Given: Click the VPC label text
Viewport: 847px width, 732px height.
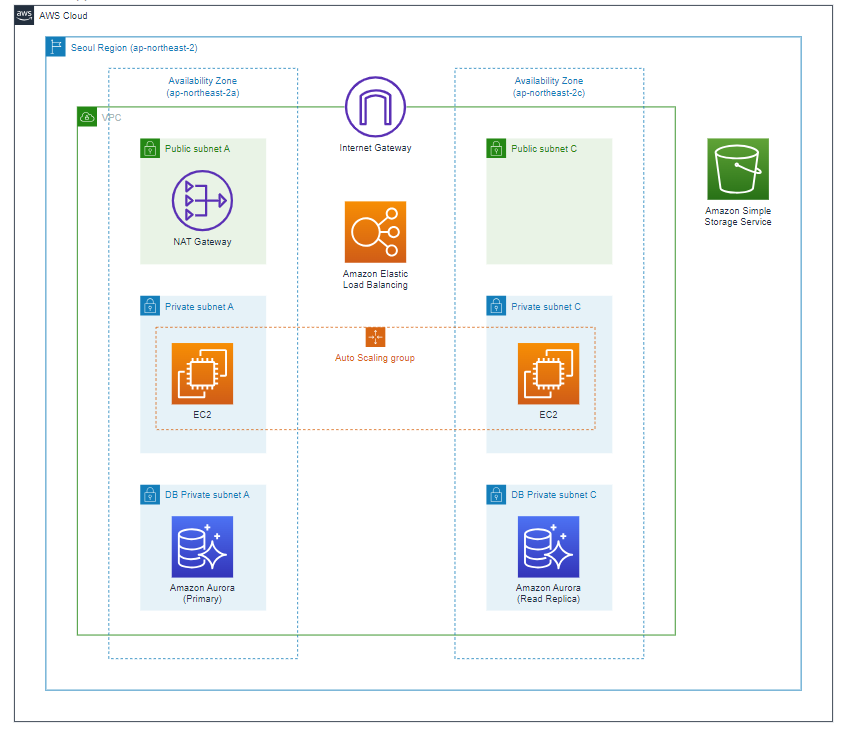Looking at the screenshot, I should [x=112, y=117].
